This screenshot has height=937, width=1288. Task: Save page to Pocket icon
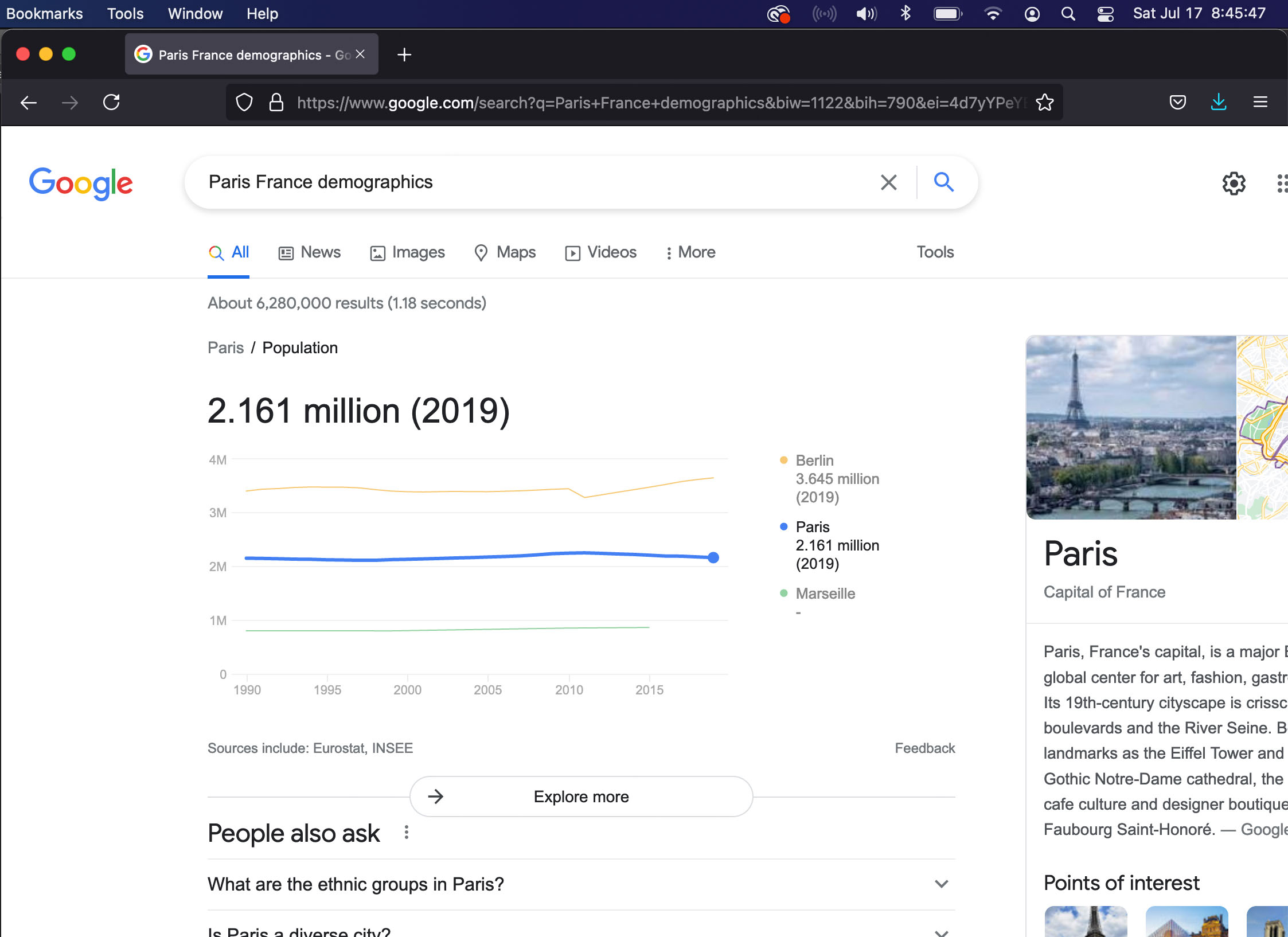click(x=1177, y=103)
